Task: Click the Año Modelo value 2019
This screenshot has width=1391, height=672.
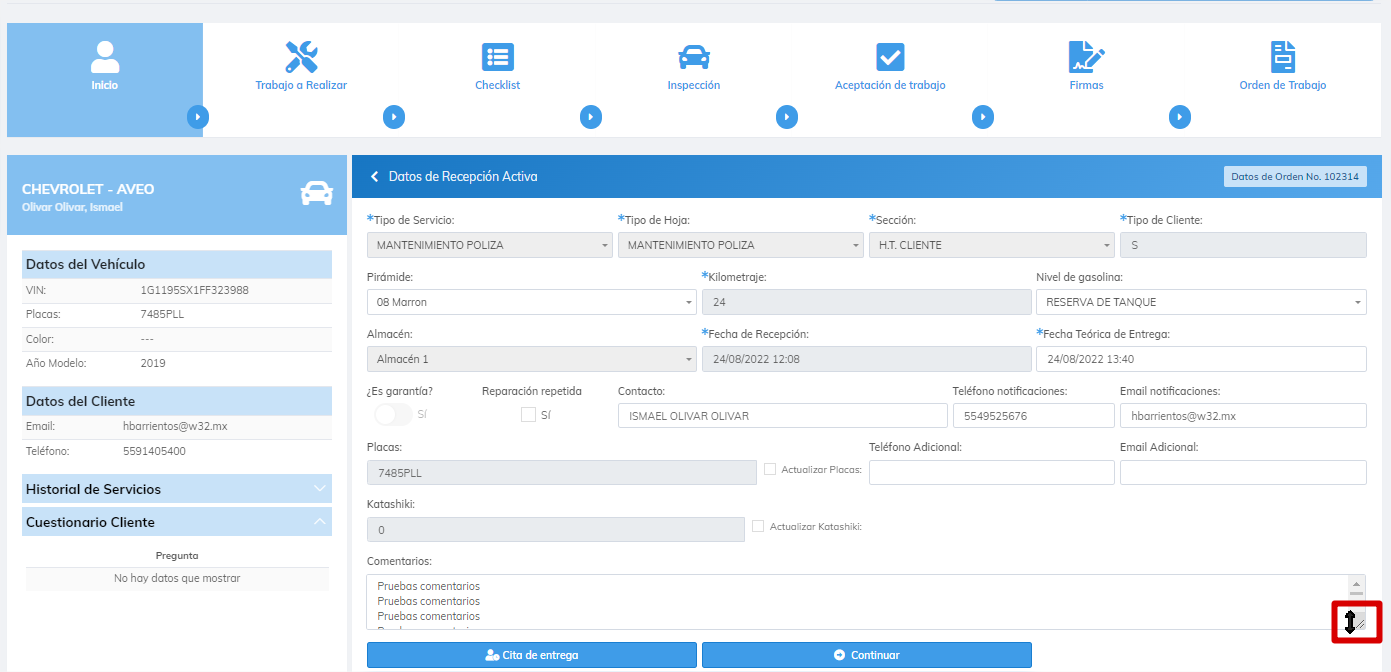Action: [153, 363]
